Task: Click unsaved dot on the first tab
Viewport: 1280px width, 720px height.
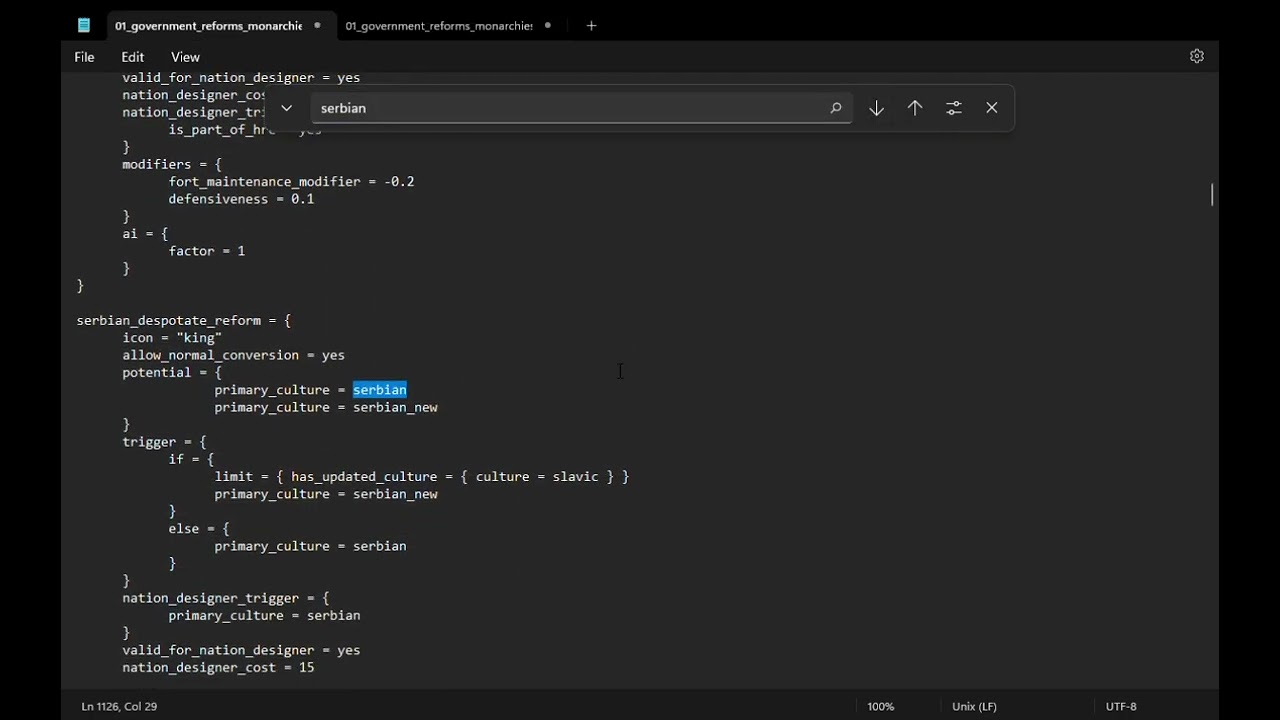Action: pos(317,25)
